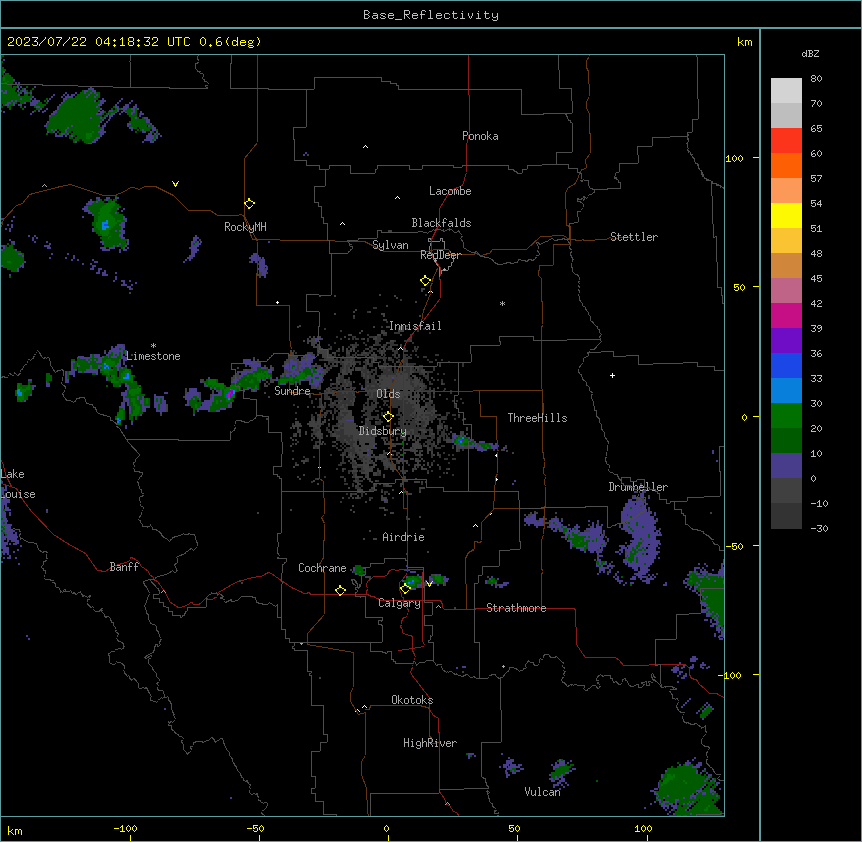
Task: Click the Cochrane city label
Action: pos(322,568)
